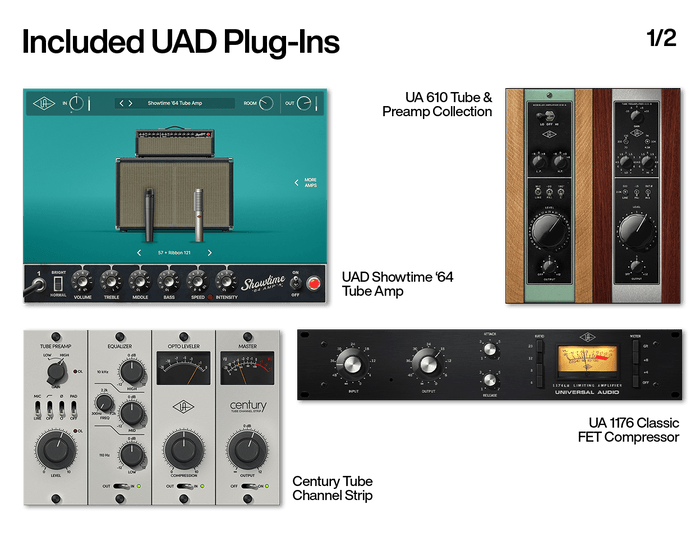Go to next preset in Showtime amp header

130,103
